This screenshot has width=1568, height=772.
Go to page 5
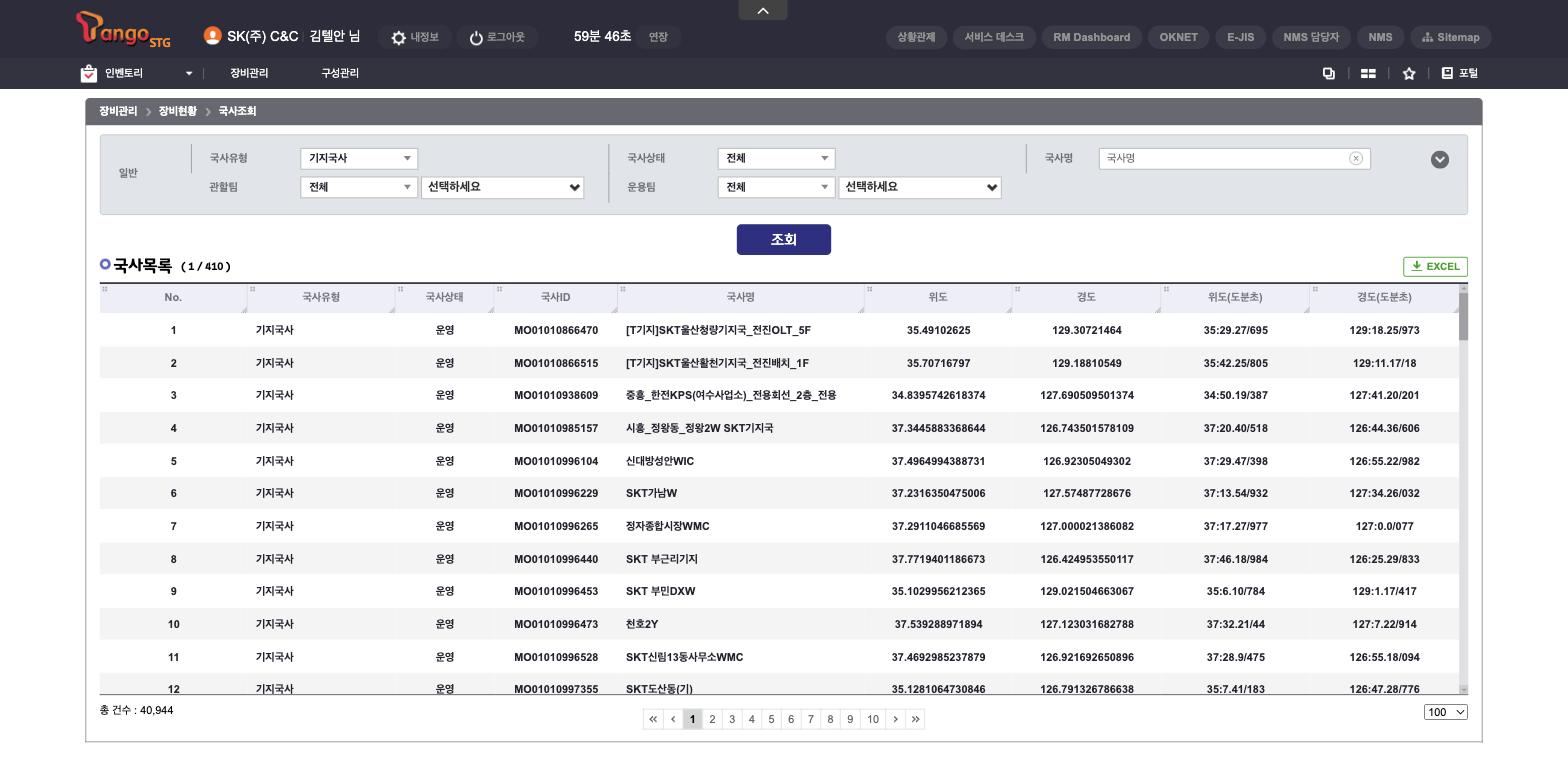pos(771,719)
